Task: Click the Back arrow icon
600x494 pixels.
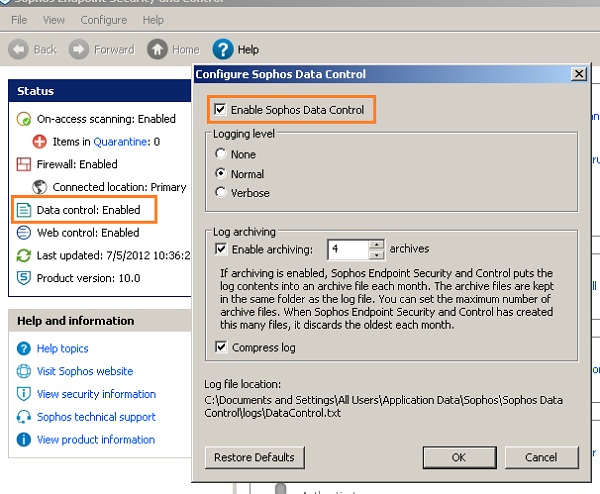Action: [x=18, y=49]
